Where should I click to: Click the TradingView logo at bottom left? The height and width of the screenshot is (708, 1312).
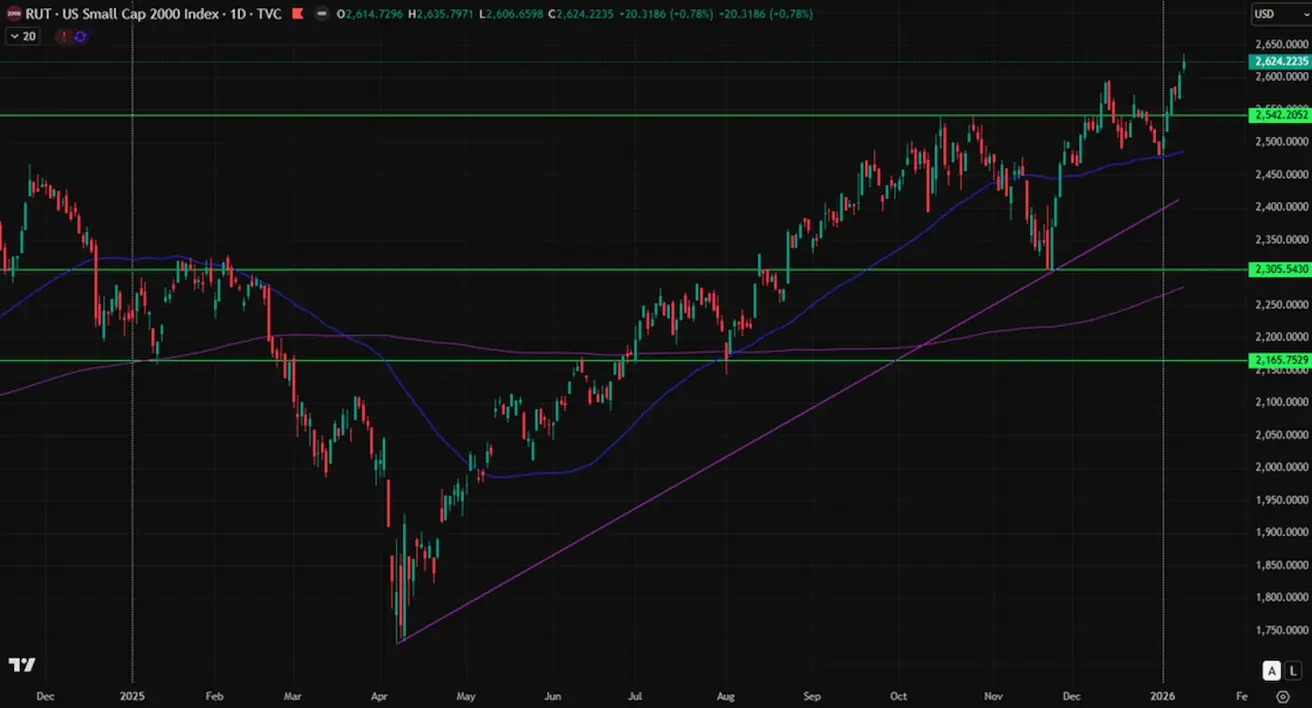[22, 665]
